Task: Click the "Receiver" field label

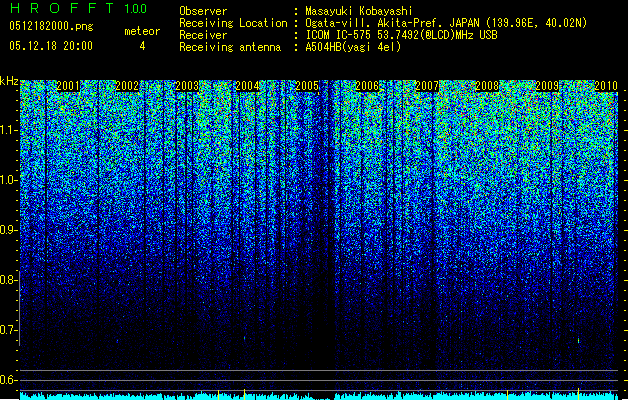Action: tap(203, 35)
